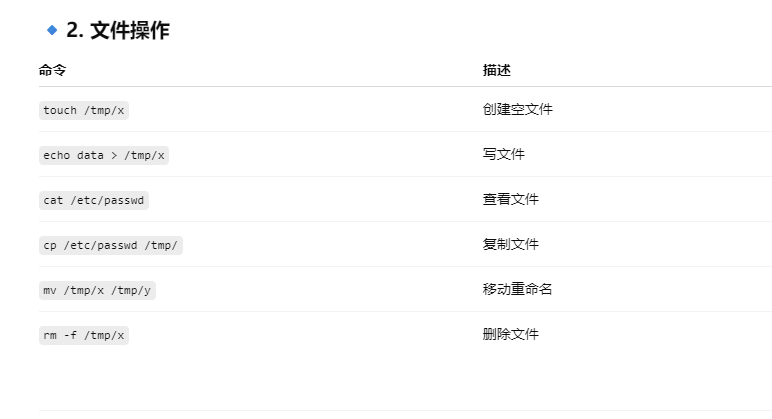Click the 'cat /etc/passwd' code block
The image size is (772, 419).
pyautogui.click(x=94, y=200)
